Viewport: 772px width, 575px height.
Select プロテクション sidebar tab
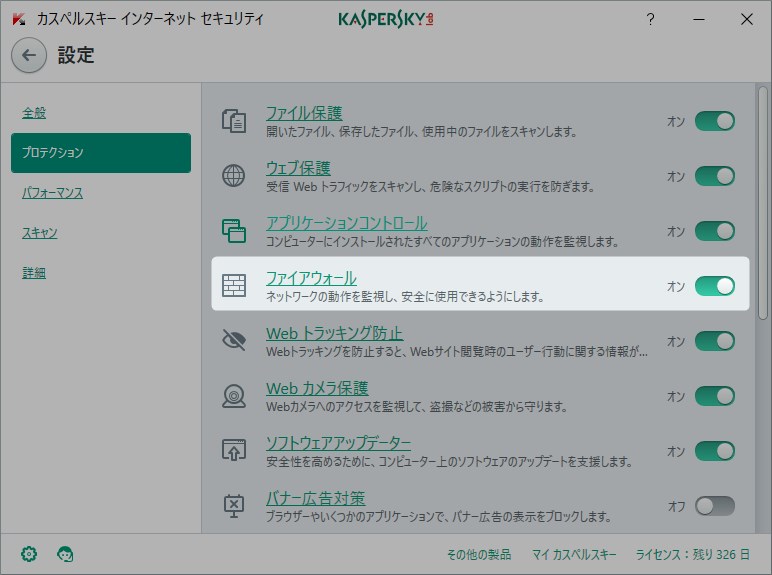101,153
